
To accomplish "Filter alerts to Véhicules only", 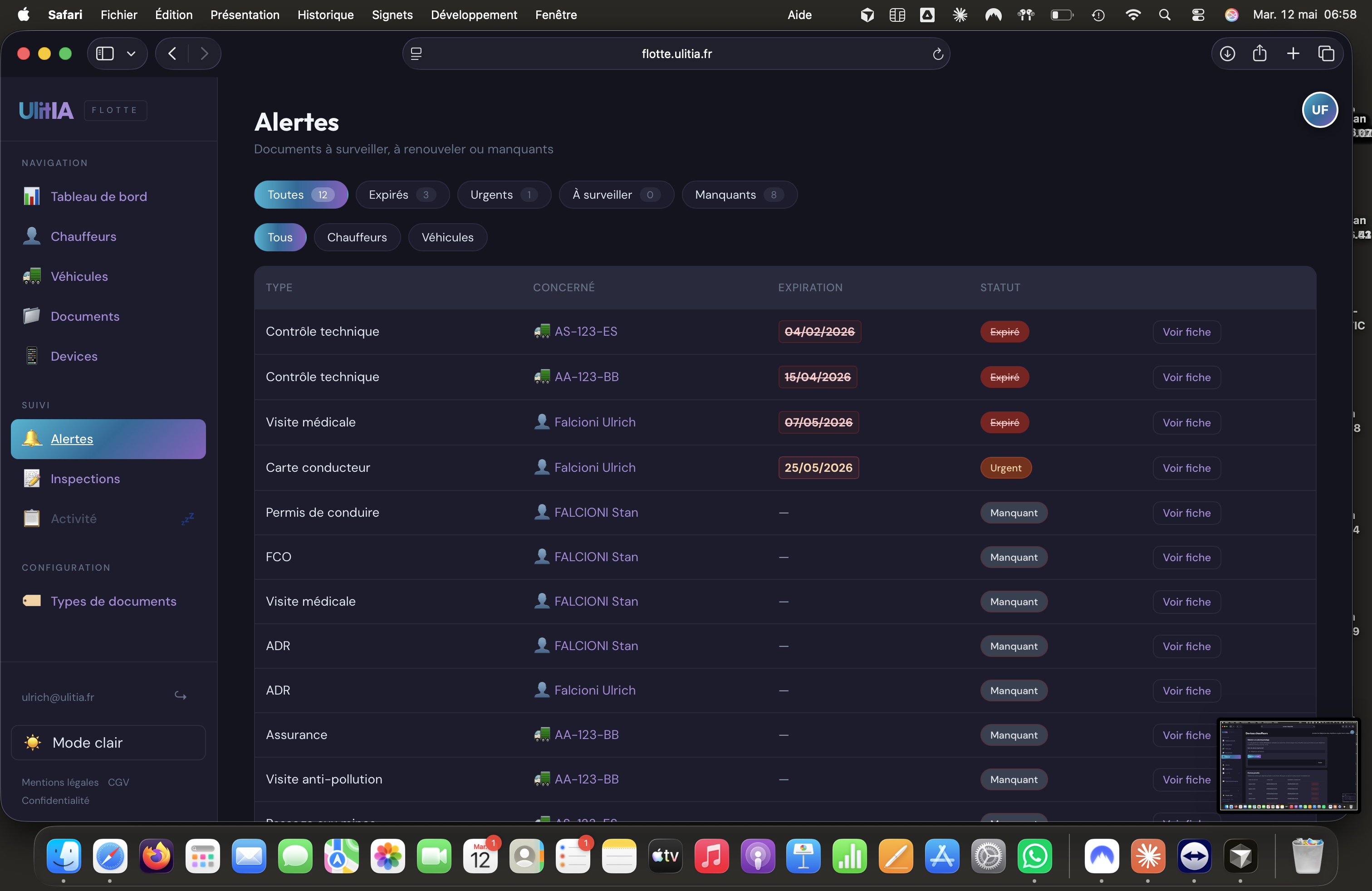I will pos(447,237).
